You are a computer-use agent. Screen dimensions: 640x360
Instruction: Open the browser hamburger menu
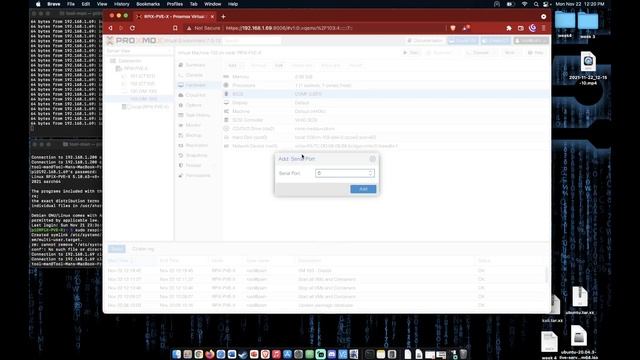click(544, 28)
